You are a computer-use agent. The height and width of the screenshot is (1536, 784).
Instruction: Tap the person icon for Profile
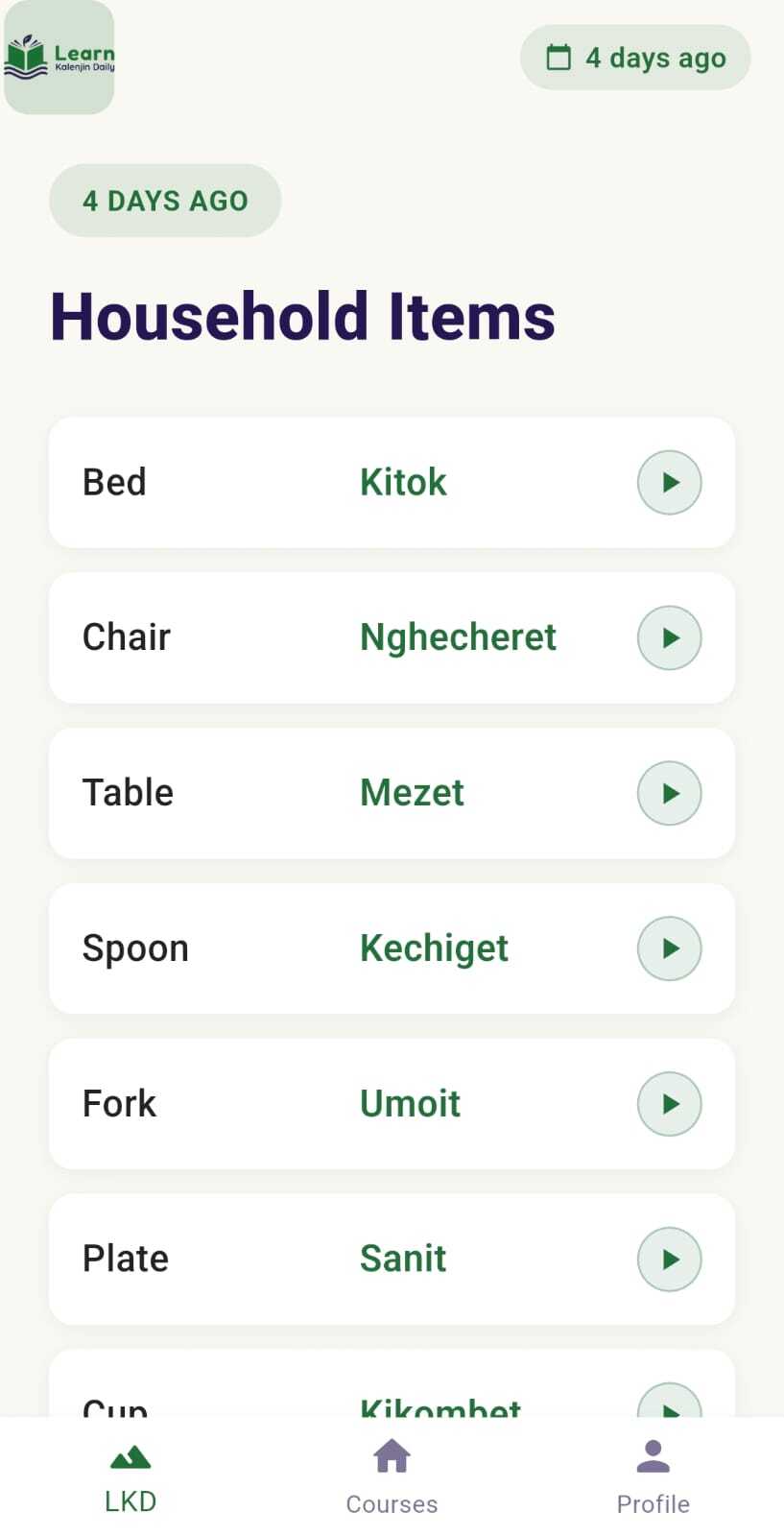tap(653, 1456)
